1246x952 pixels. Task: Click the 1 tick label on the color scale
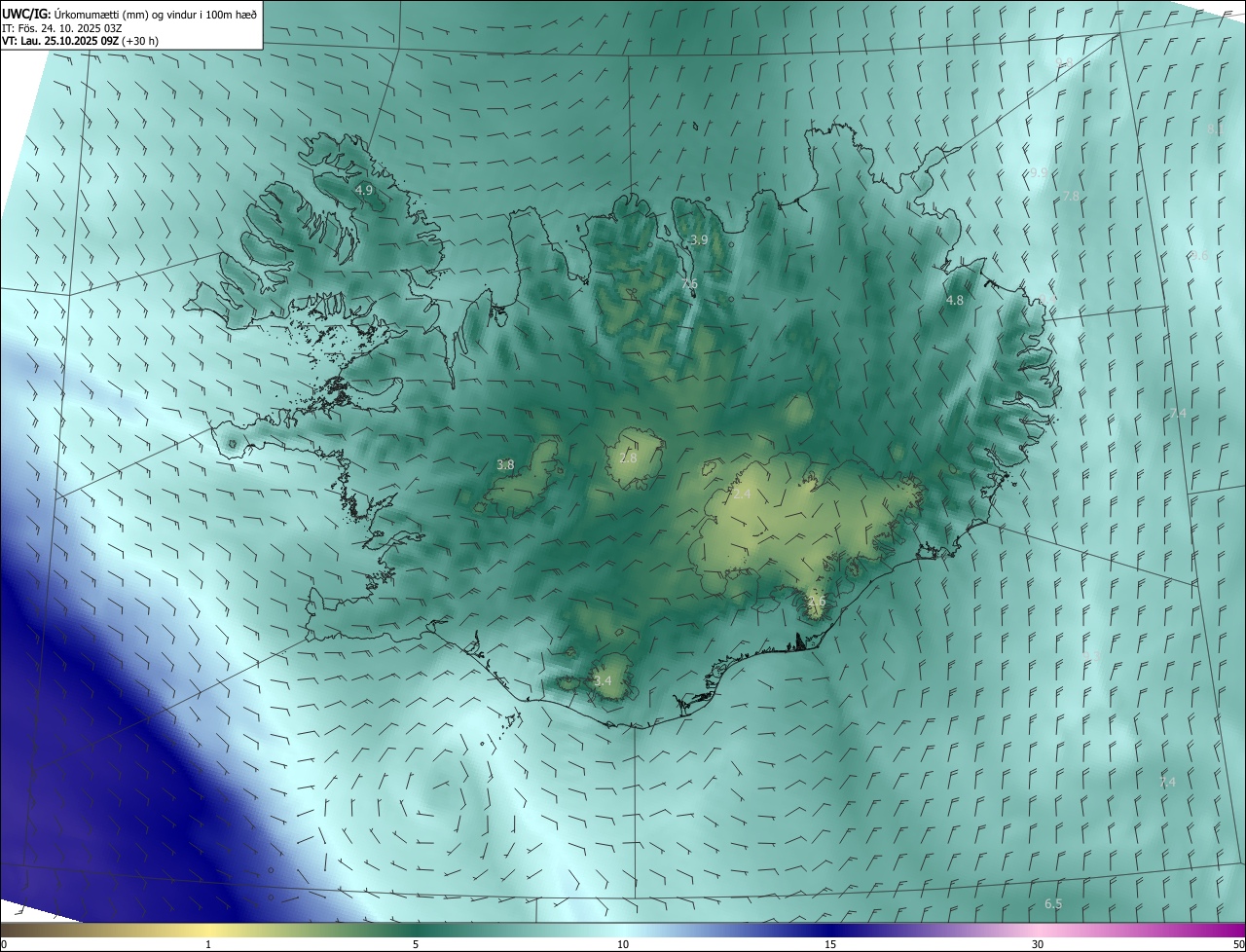click(x=207, y=944)
